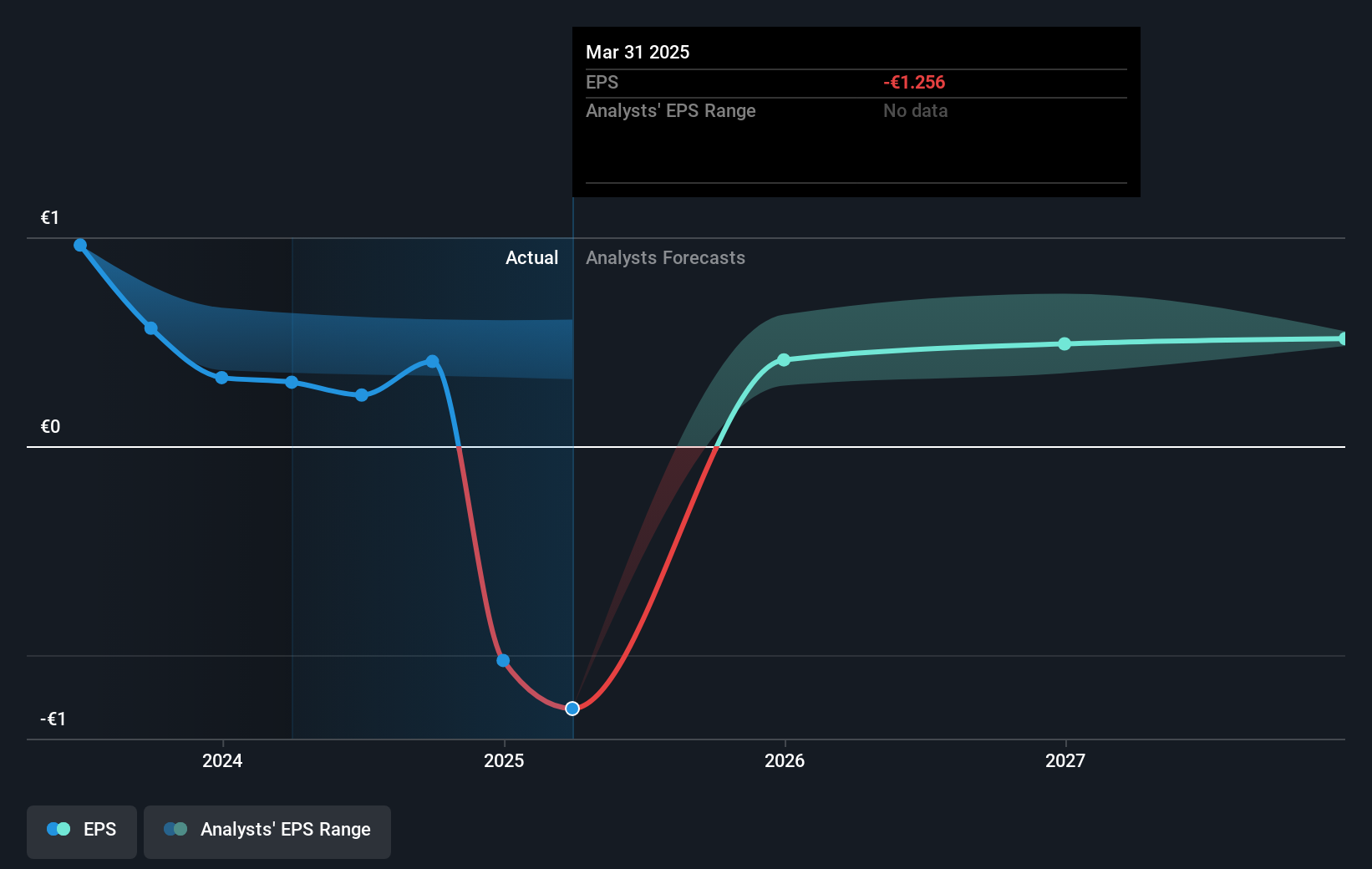Click the €1 y-axis label
This screenshot has width=1372, height=869.
pos(50,217)
